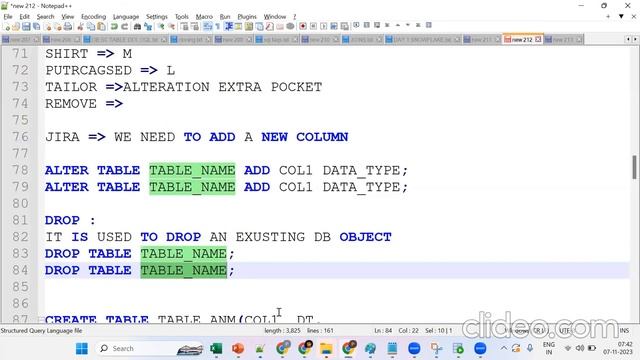Open the Run menu
640x360 pixels.
(225, 16)
